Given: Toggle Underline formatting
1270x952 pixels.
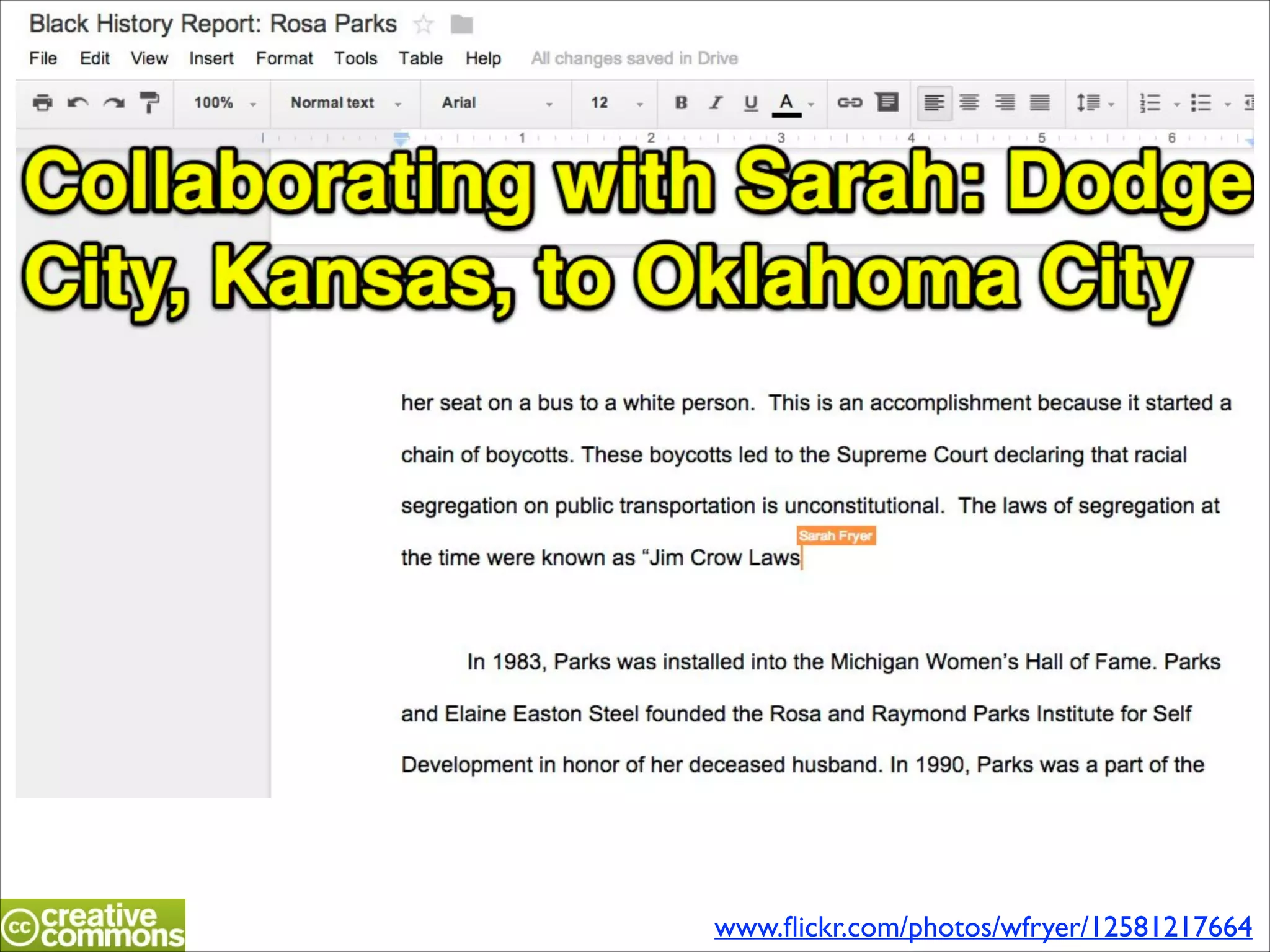Looking at the screenshot, I should click(750, 102).
